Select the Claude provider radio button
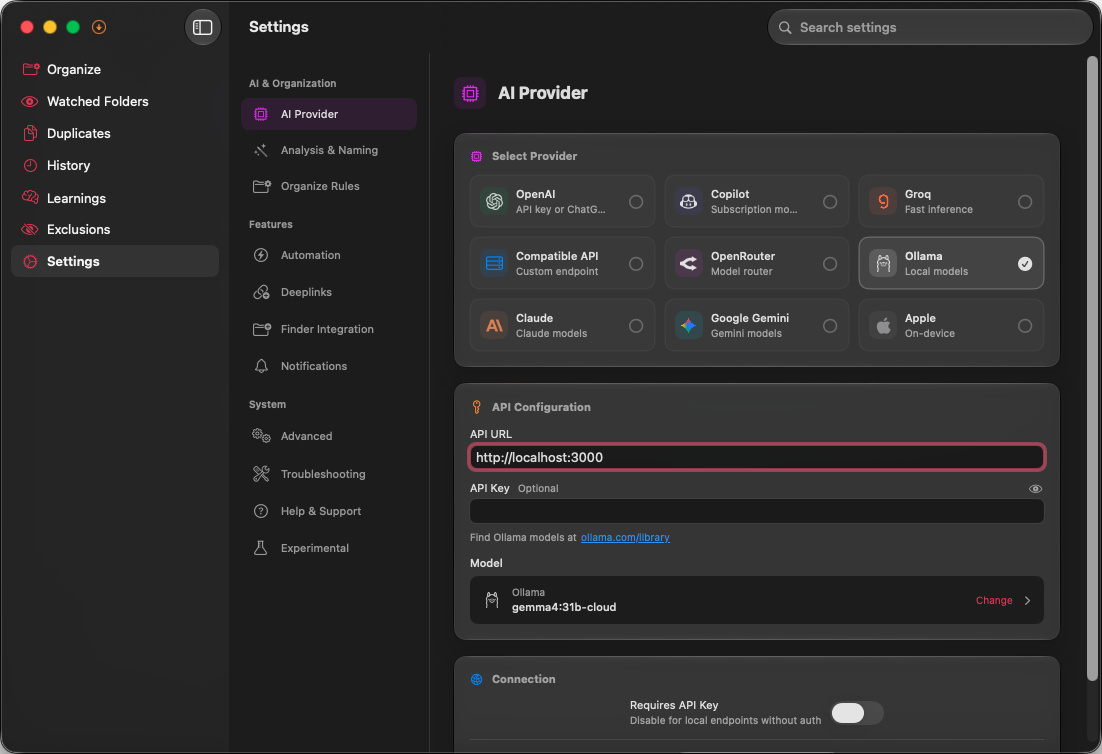The height and width of the screenshot is (754, 1102). pos(636,325)
